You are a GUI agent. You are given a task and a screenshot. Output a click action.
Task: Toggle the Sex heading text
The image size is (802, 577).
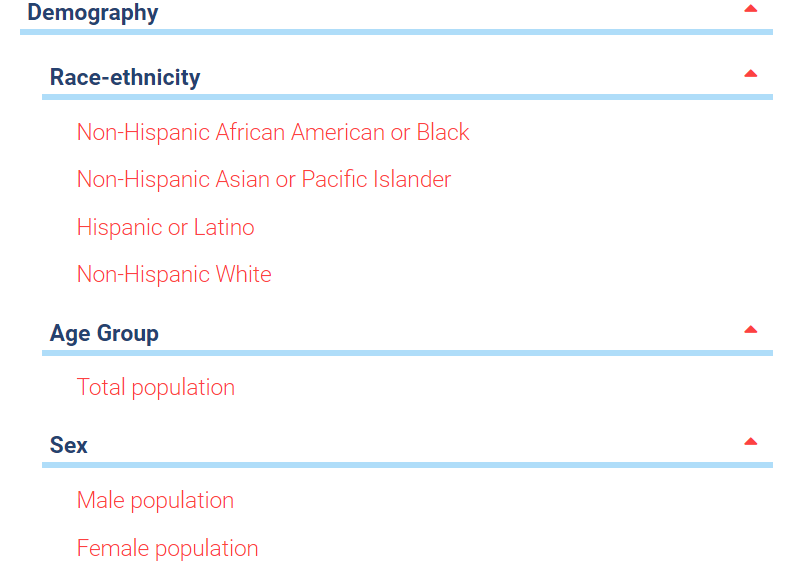point(69,445)
